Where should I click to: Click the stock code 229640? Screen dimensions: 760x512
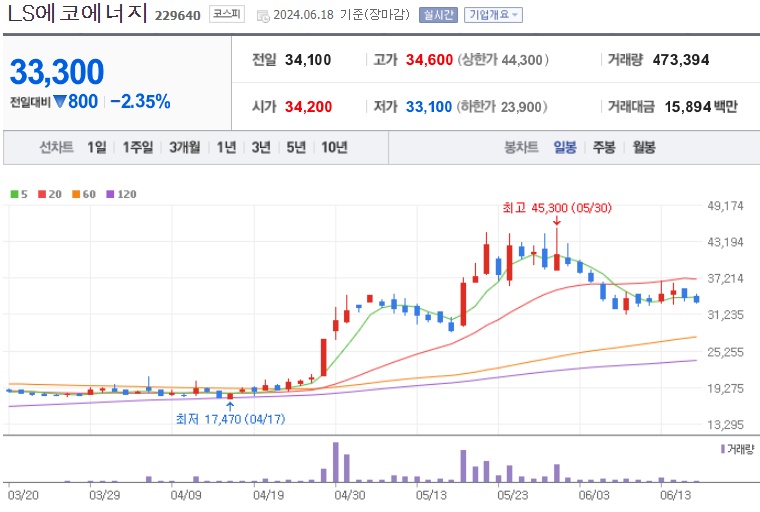177,16
